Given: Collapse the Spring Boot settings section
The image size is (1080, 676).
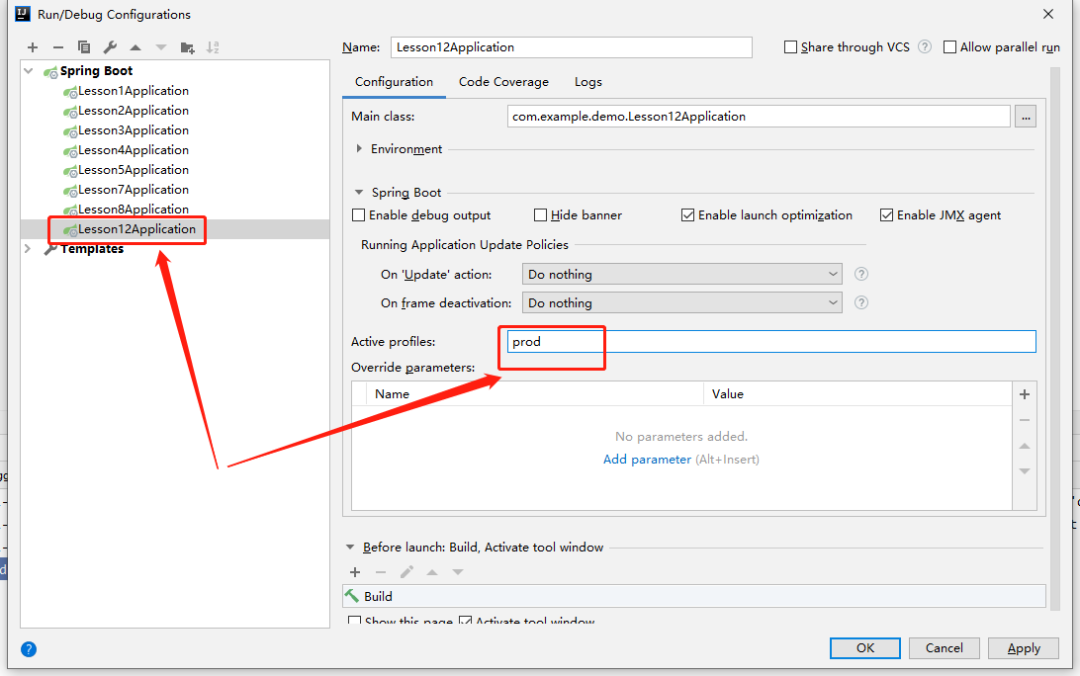Looking at the screenshot, I should pos(359,192).
